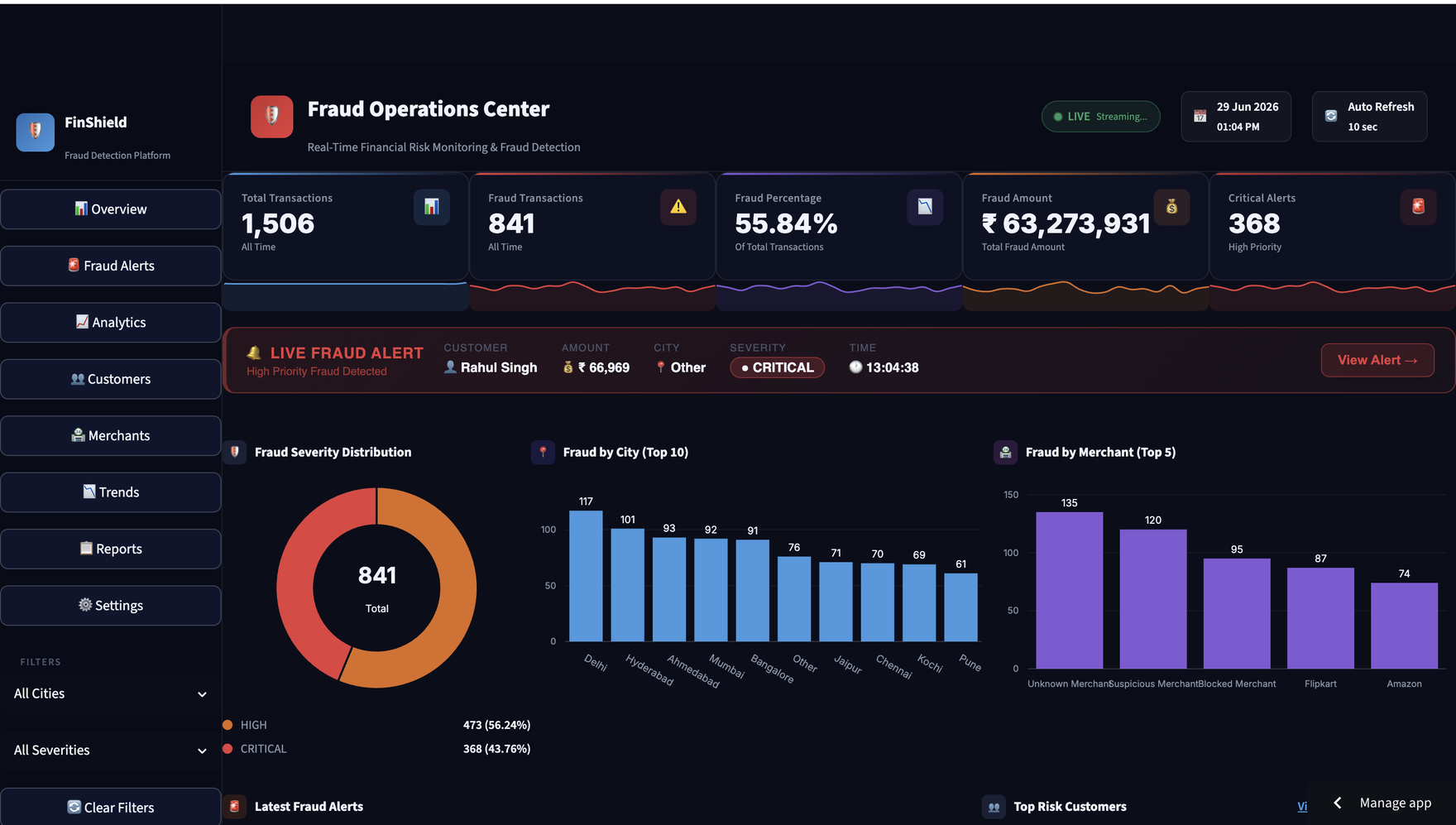The width and height of the screenshot is (1456, 825).
Task: Expand the All Cities filter dropdown
Action: click(x=111, y=694)
